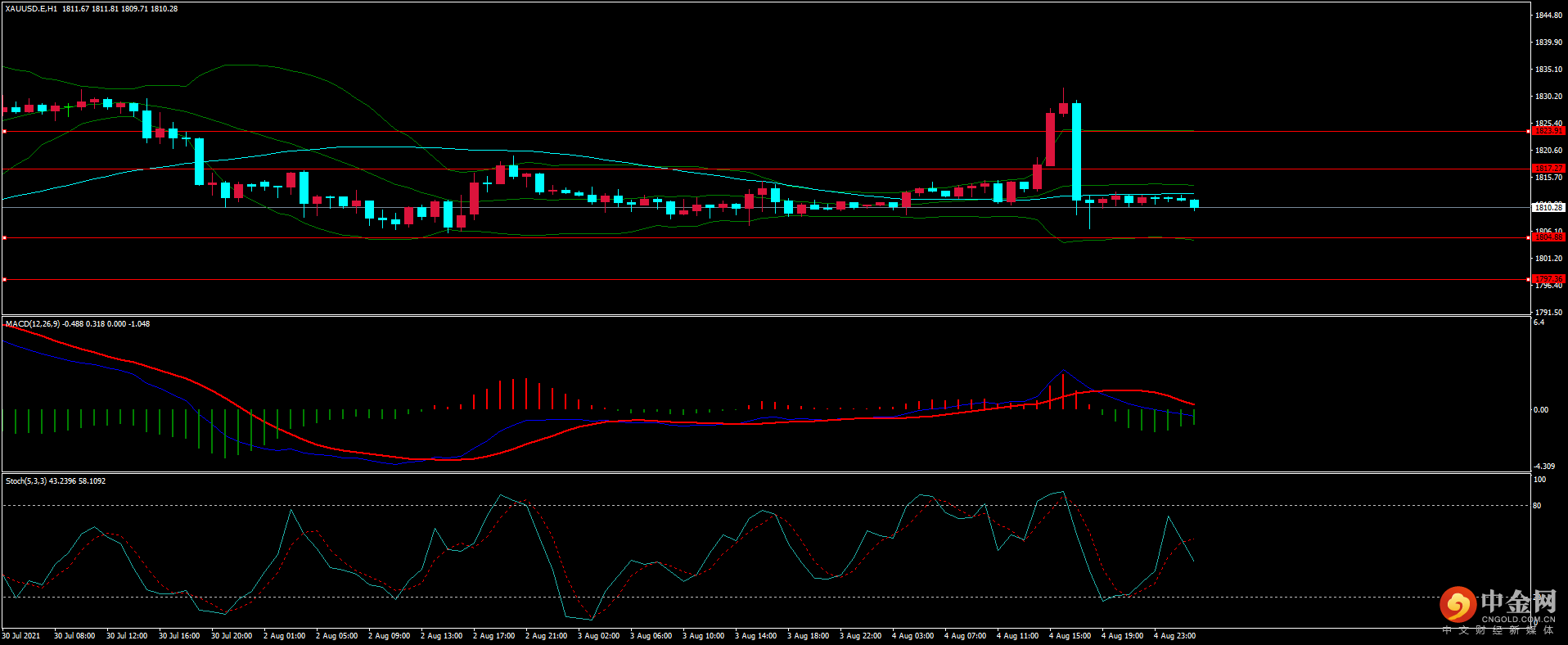
Task: Click the current price tag 1810.28
Action: [x=1548, y=208]
